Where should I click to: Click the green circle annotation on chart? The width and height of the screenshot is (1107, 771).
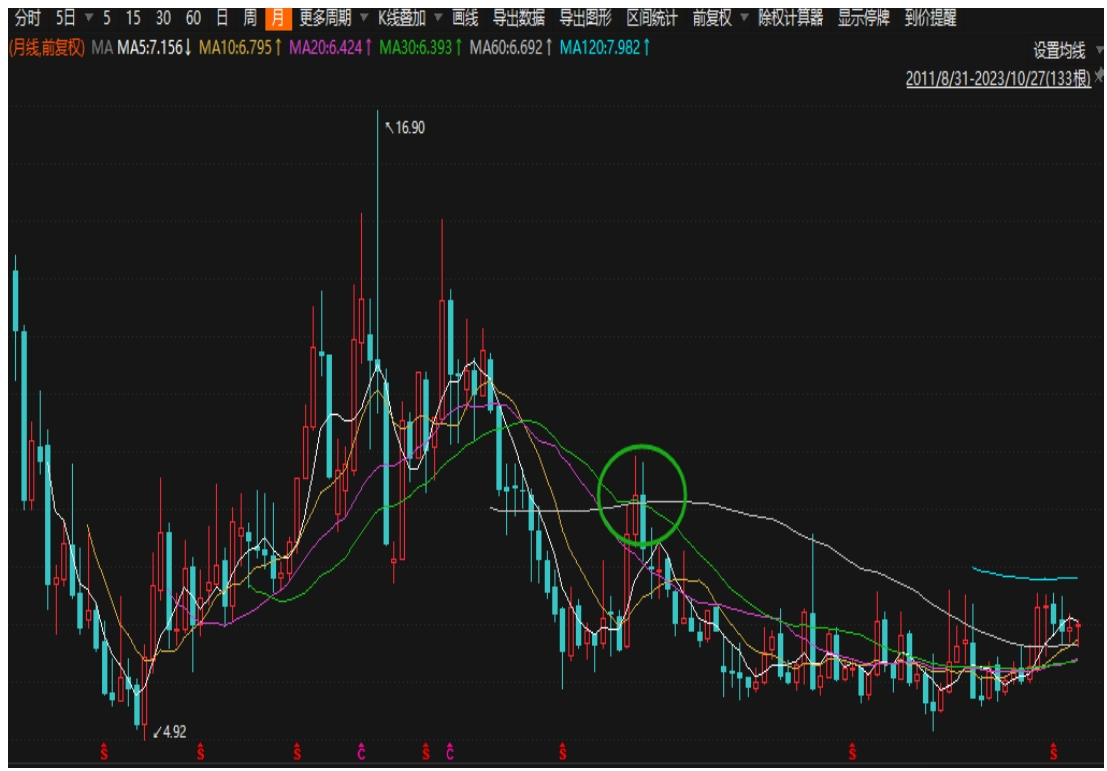coord(642,491)
